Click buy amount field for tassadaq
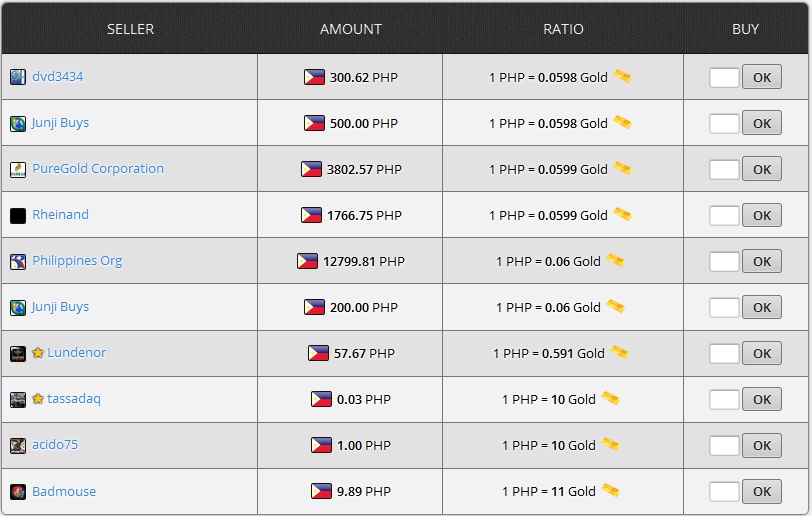This screenshot has height=516, width=812. coord(724,399)
